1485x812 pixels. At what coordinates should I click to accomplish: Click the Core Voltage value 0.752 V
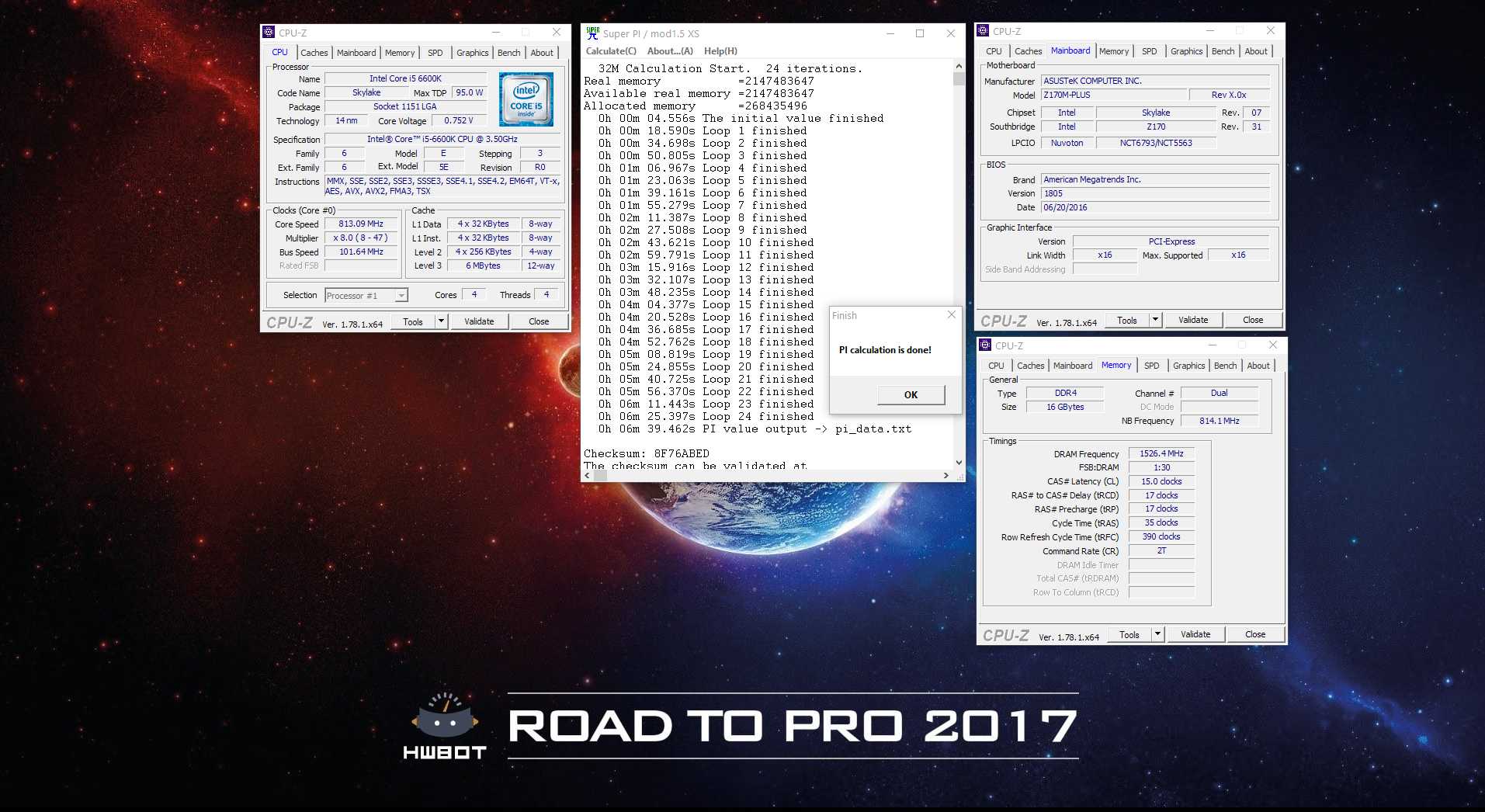click(x=458, y=120)
